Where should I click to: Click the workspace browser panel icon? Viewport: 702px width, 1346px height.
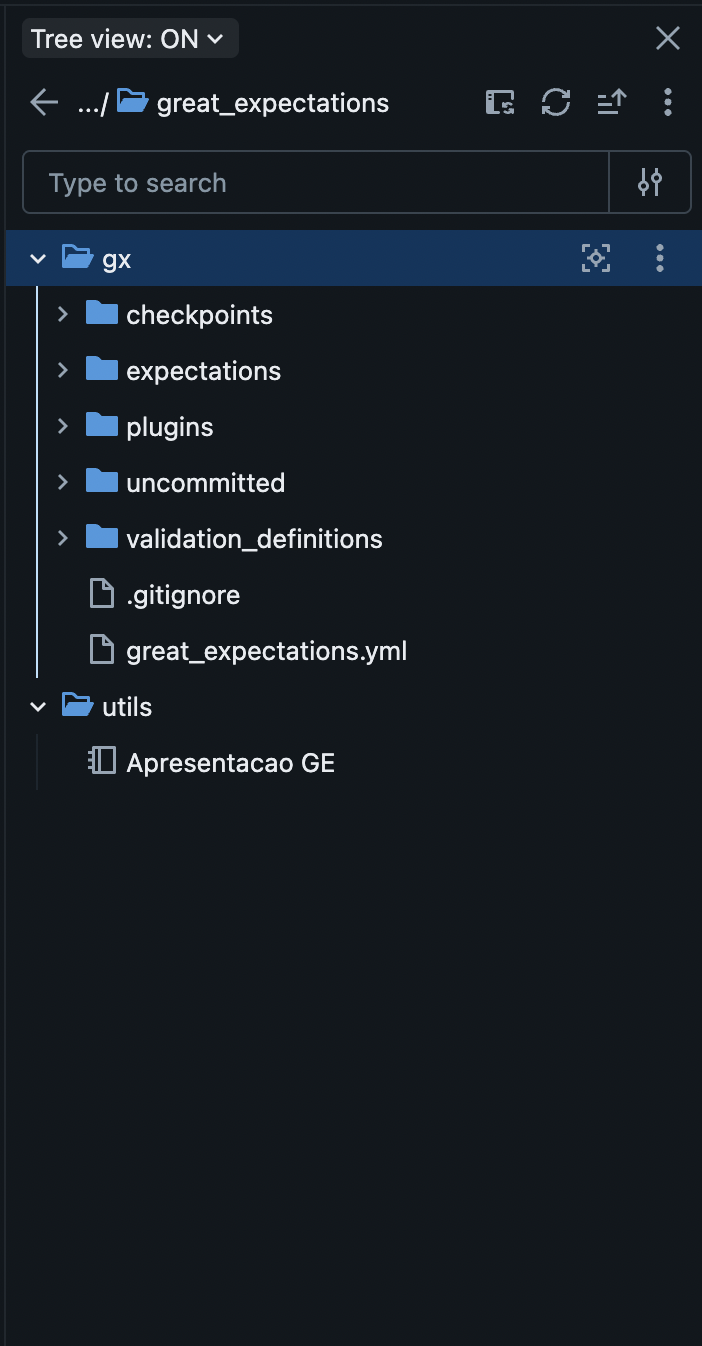[x=500, y=102]
